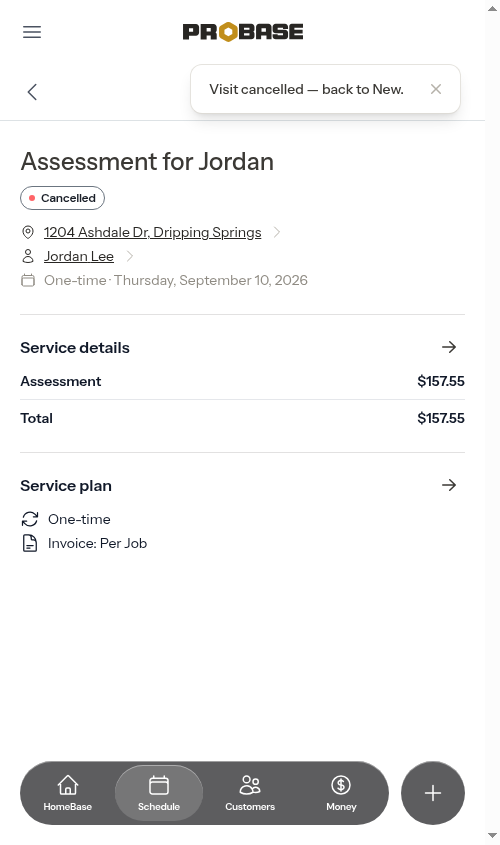Expand the chevron beside Jordan Lee
Image resolution: width=500 pixels, height=845 pixels.
coord(129,257)
